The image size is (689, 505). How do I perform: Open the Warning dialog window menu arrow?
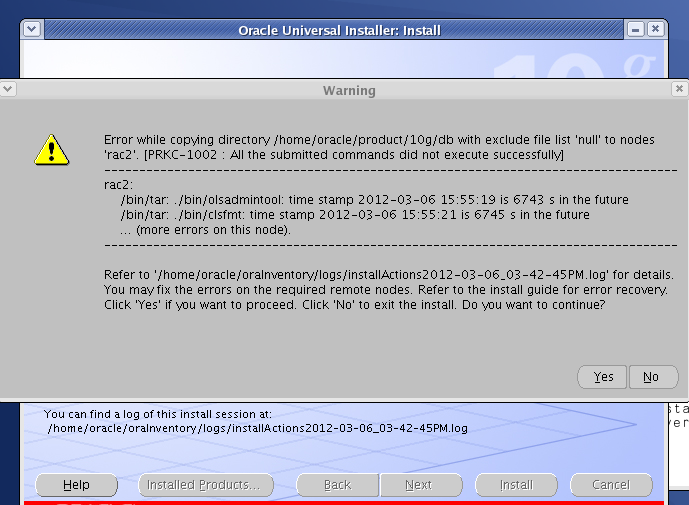pyautogui.click(x=7, y=89)
